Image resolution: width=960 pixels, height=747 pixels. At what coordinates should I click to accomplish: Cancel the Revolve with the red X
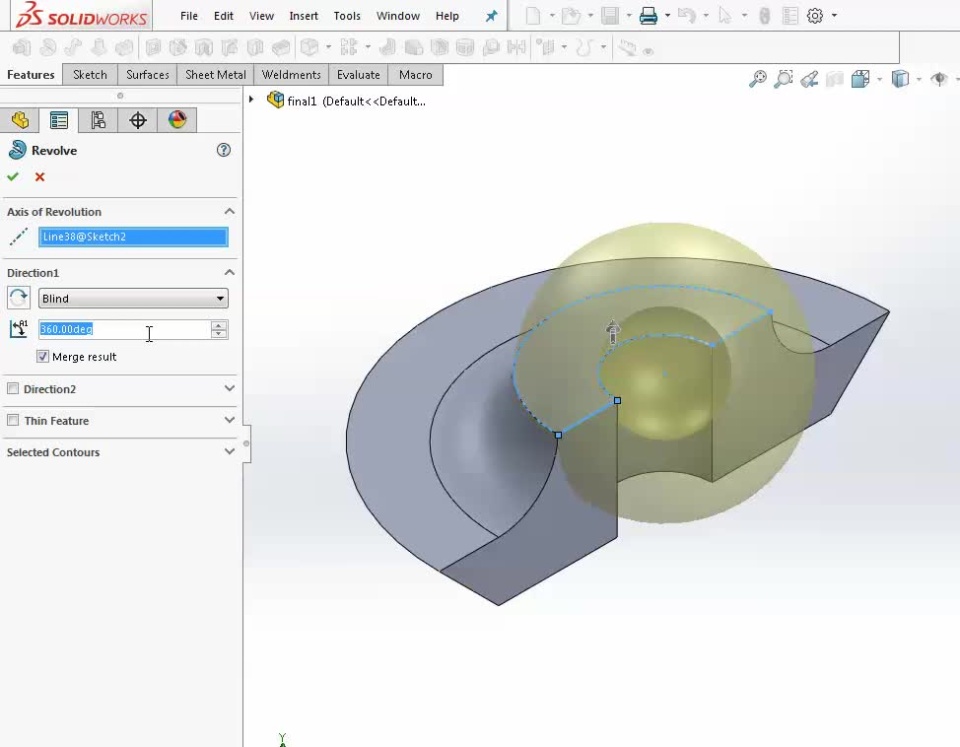[40, 177]
